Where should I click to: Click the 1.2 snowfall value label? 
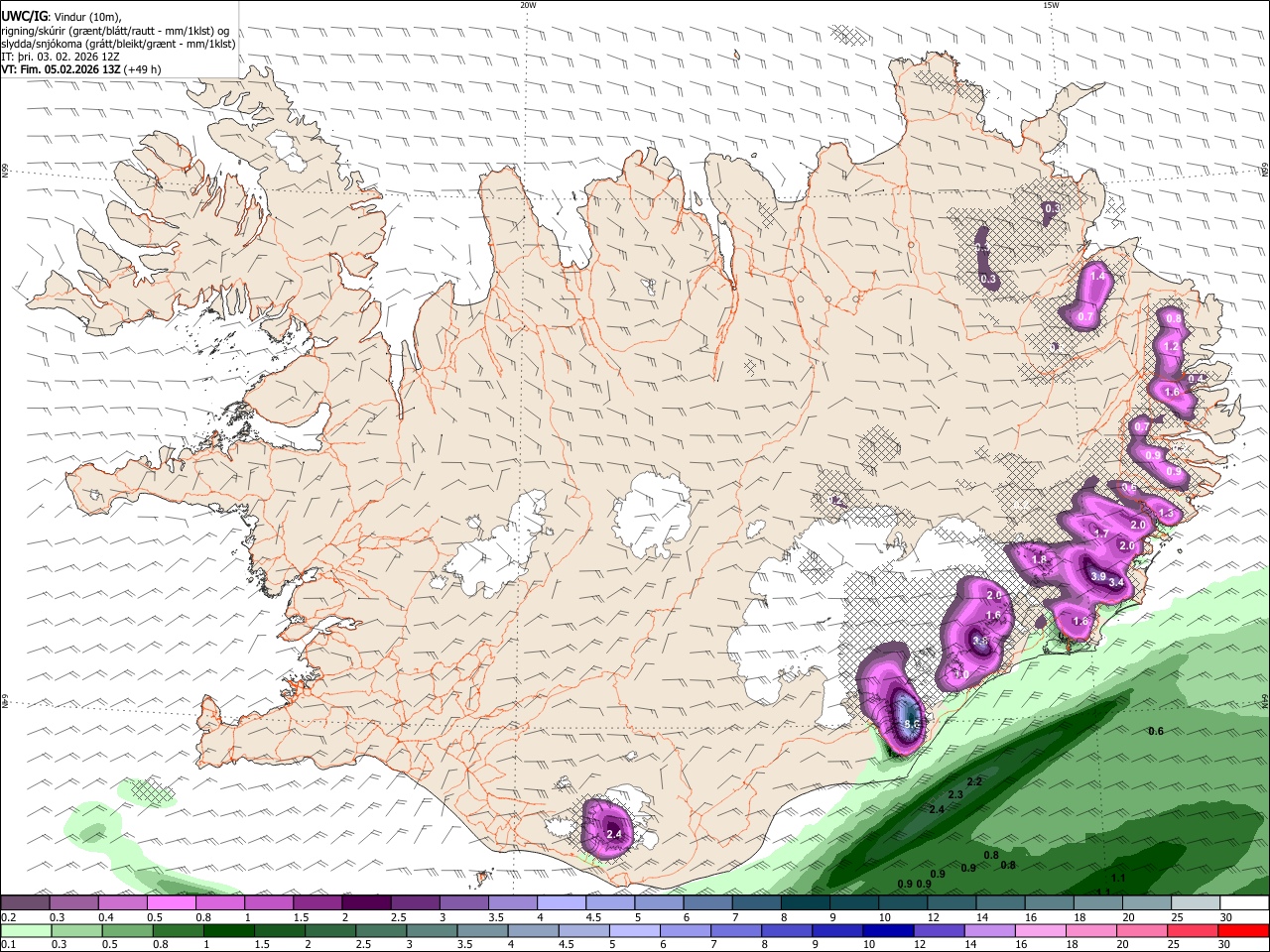[1172, 347]
